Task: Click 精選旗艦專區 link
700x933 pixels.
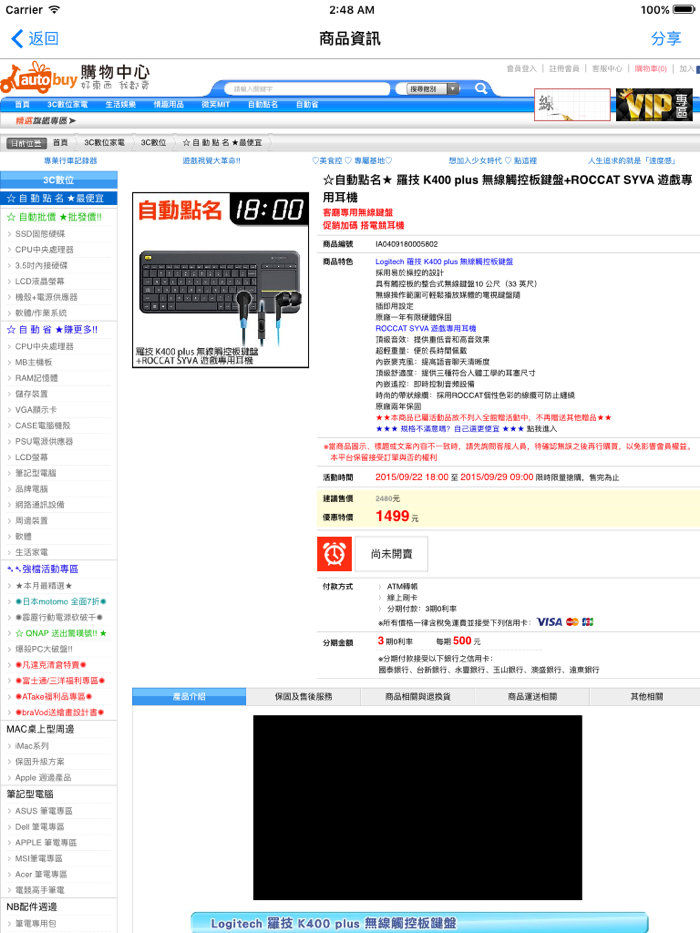Action: tap(46, 121)
